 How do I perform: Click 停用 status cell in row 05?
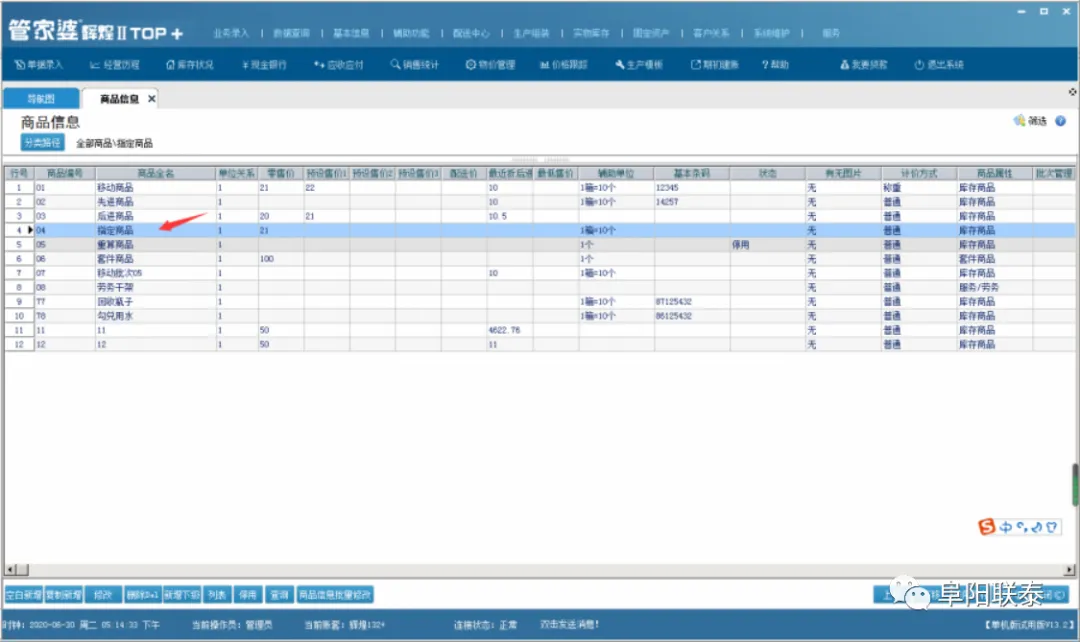pyautogui.click(x=767, y=245)
